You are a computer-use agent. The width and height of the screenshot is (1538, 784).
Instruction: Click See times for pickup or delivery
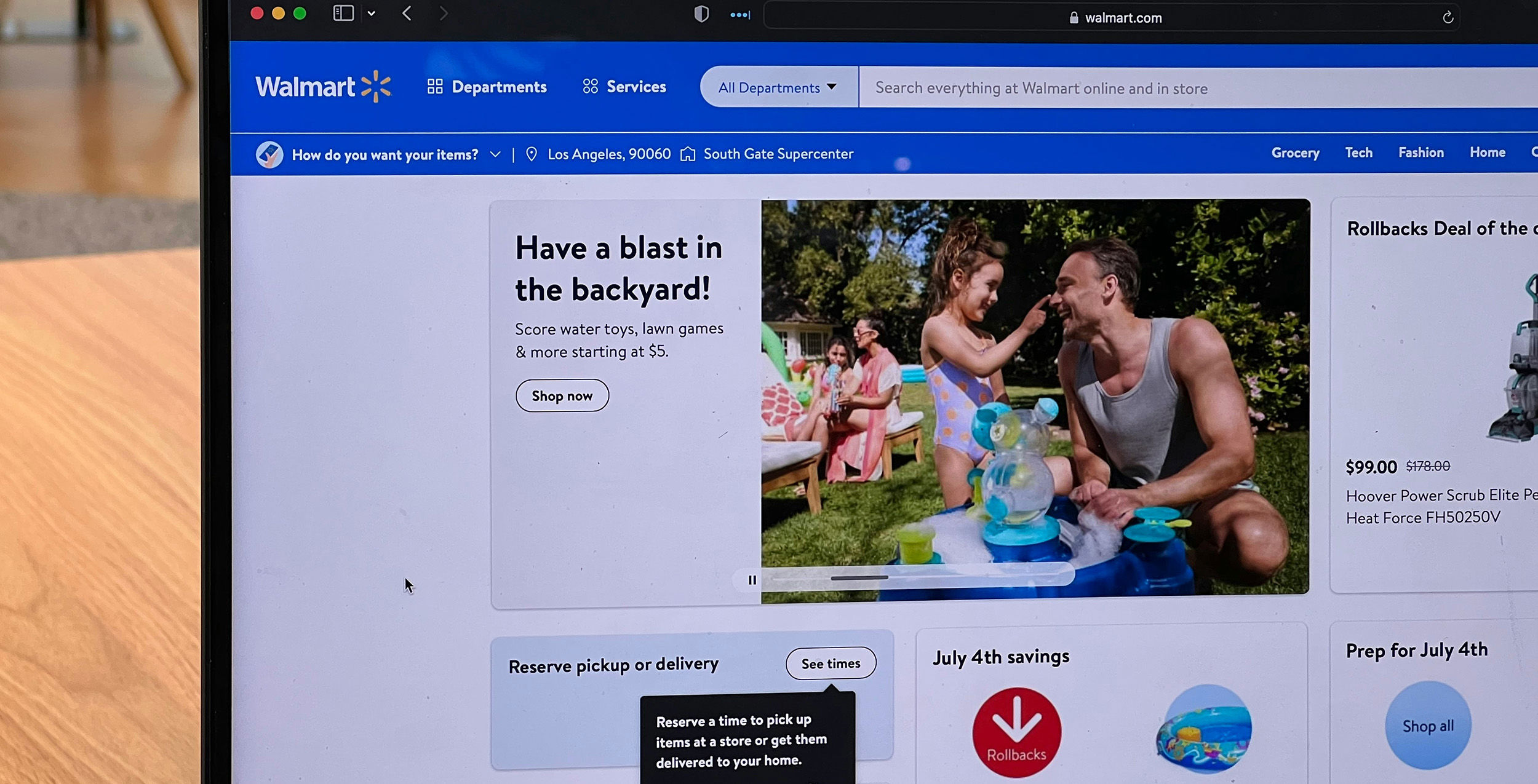pos(831,663)
